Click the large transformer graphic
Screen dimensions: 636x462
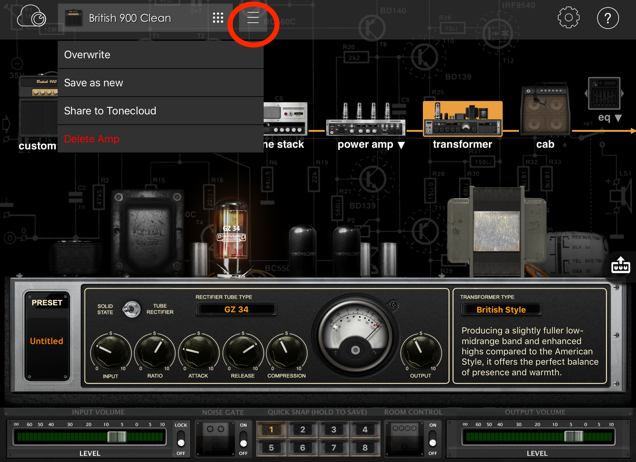(x=497, y=231)
